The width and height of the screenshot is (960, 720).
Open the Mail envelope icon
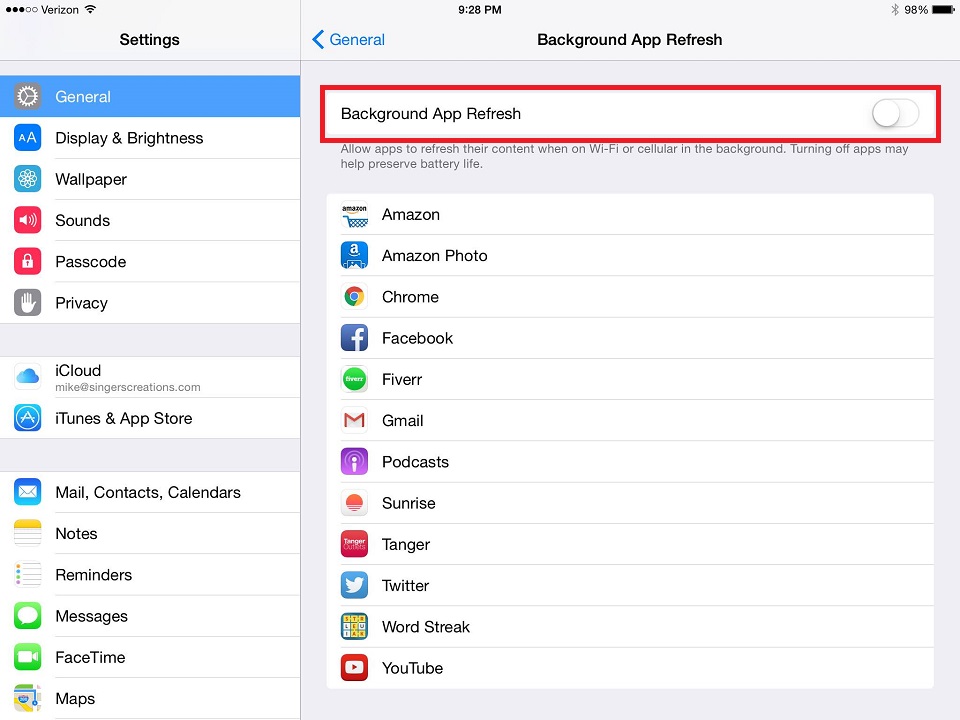[28, 492]
